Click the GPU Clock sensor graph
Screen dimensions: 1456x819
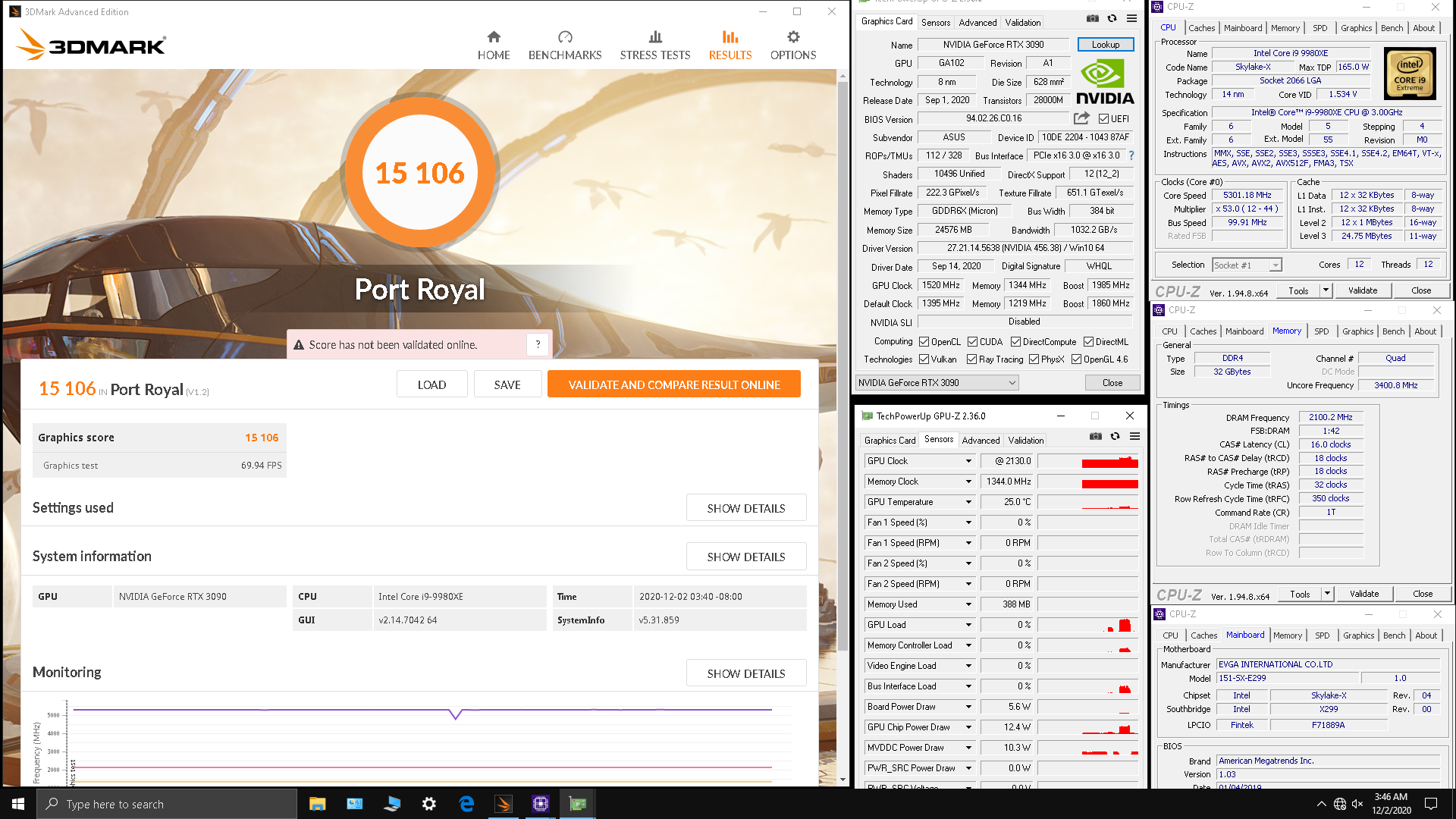[1088, 461]
